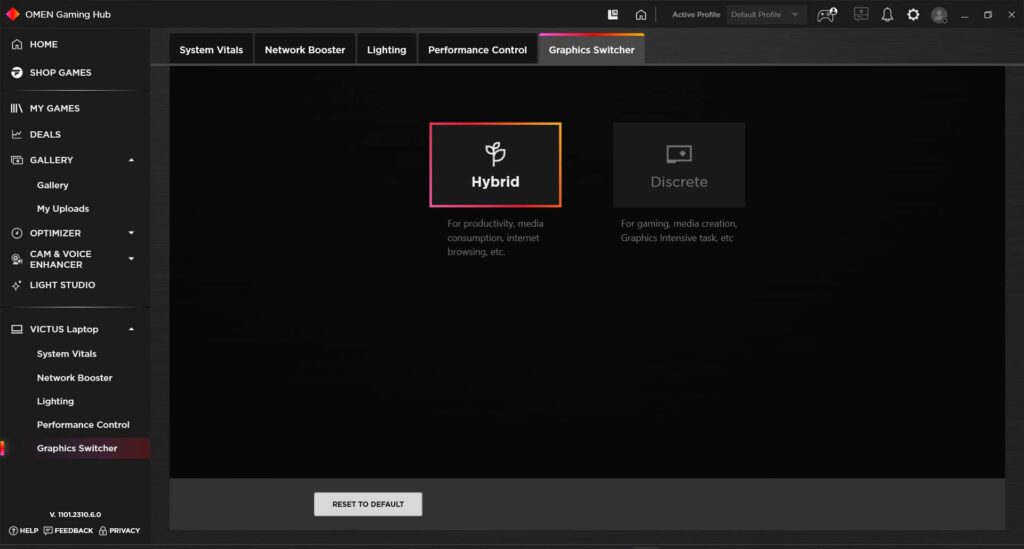The height and width of the screenshot is (549, 1024).
Task: Switch to the System Vitals tab
Action: (211, 50)
